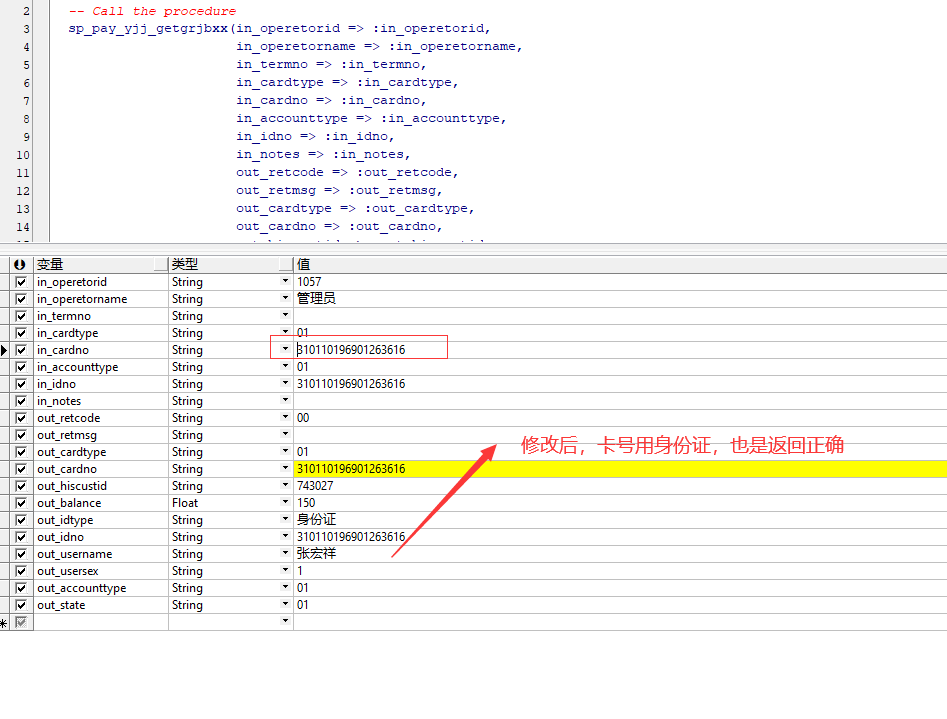Toggle the in_termno row checkbox
The image size is (947, 719).
(21, 316)
